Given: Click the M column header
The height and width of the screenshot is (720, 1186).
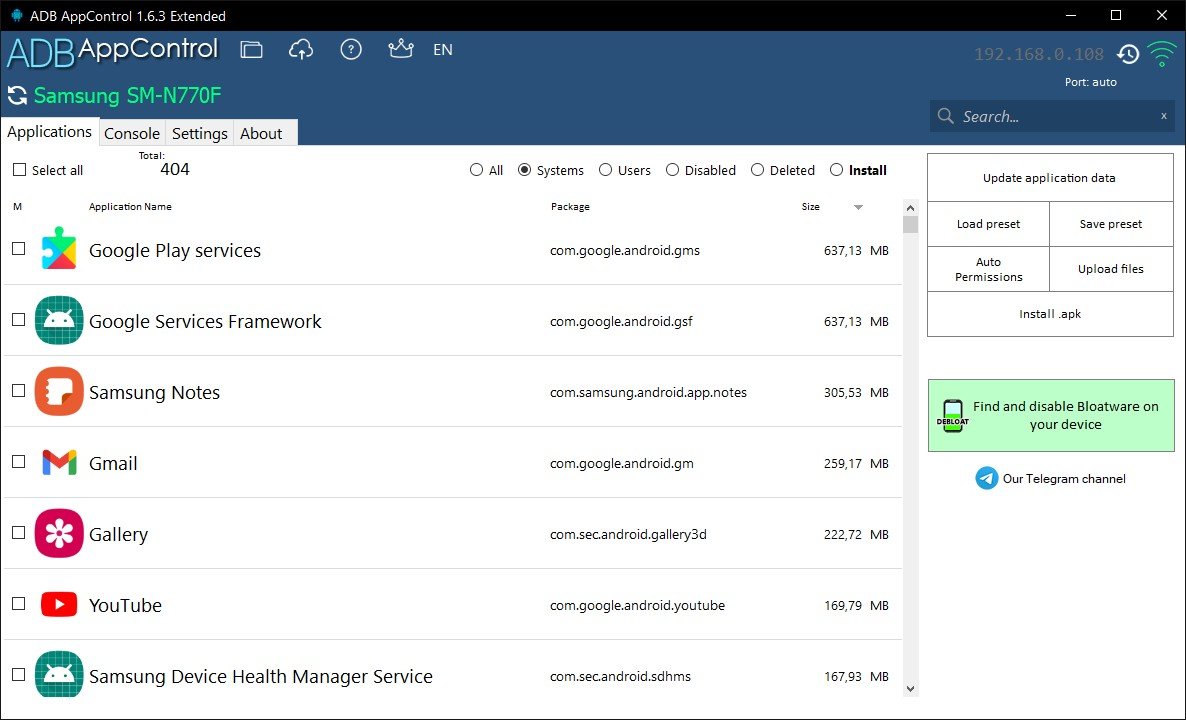Looking at the screenshot, I should [x=17, y=206].
